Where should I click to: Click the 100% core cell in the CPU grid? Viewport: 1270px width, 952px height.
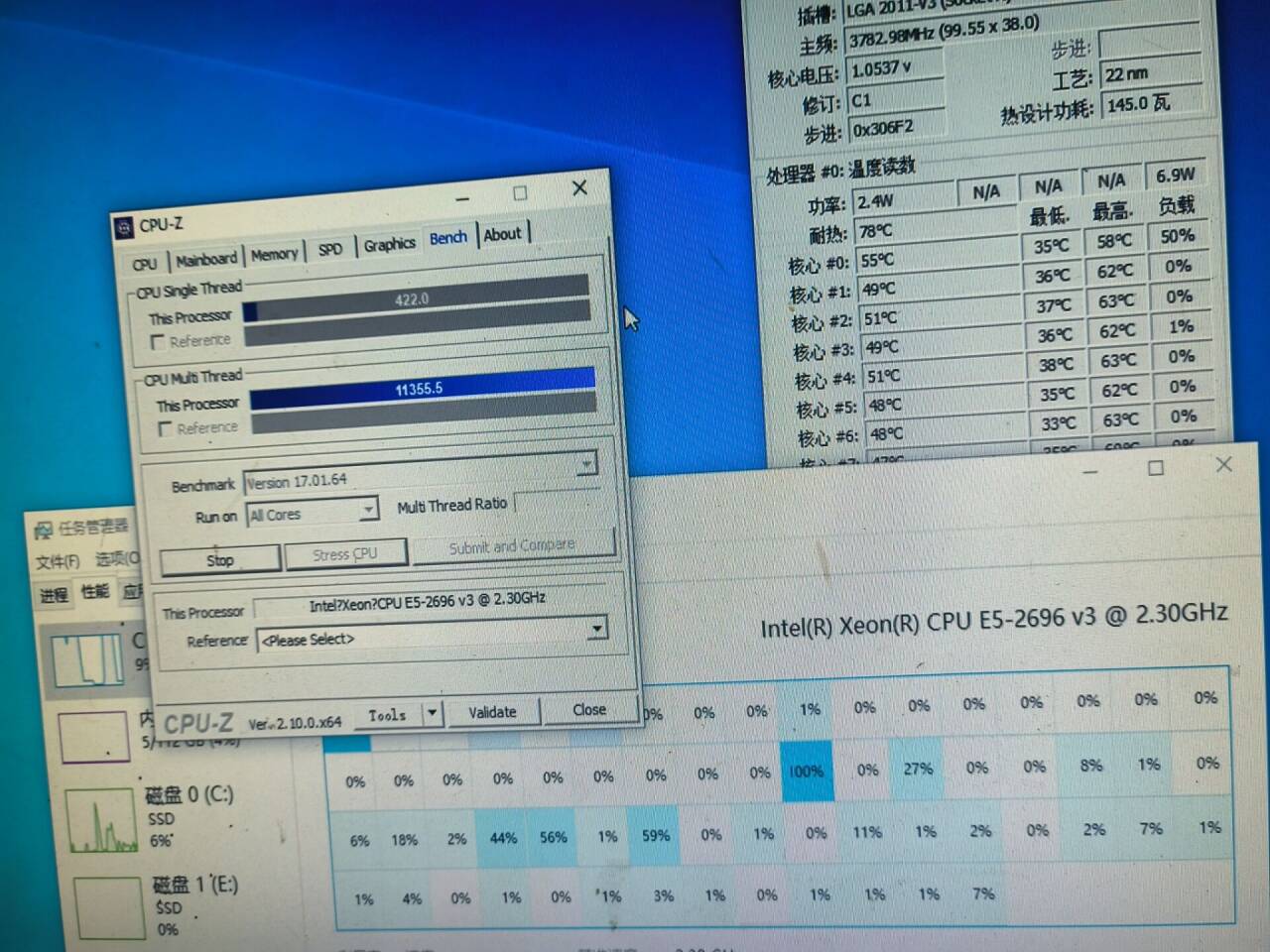[x=806, y=771]
